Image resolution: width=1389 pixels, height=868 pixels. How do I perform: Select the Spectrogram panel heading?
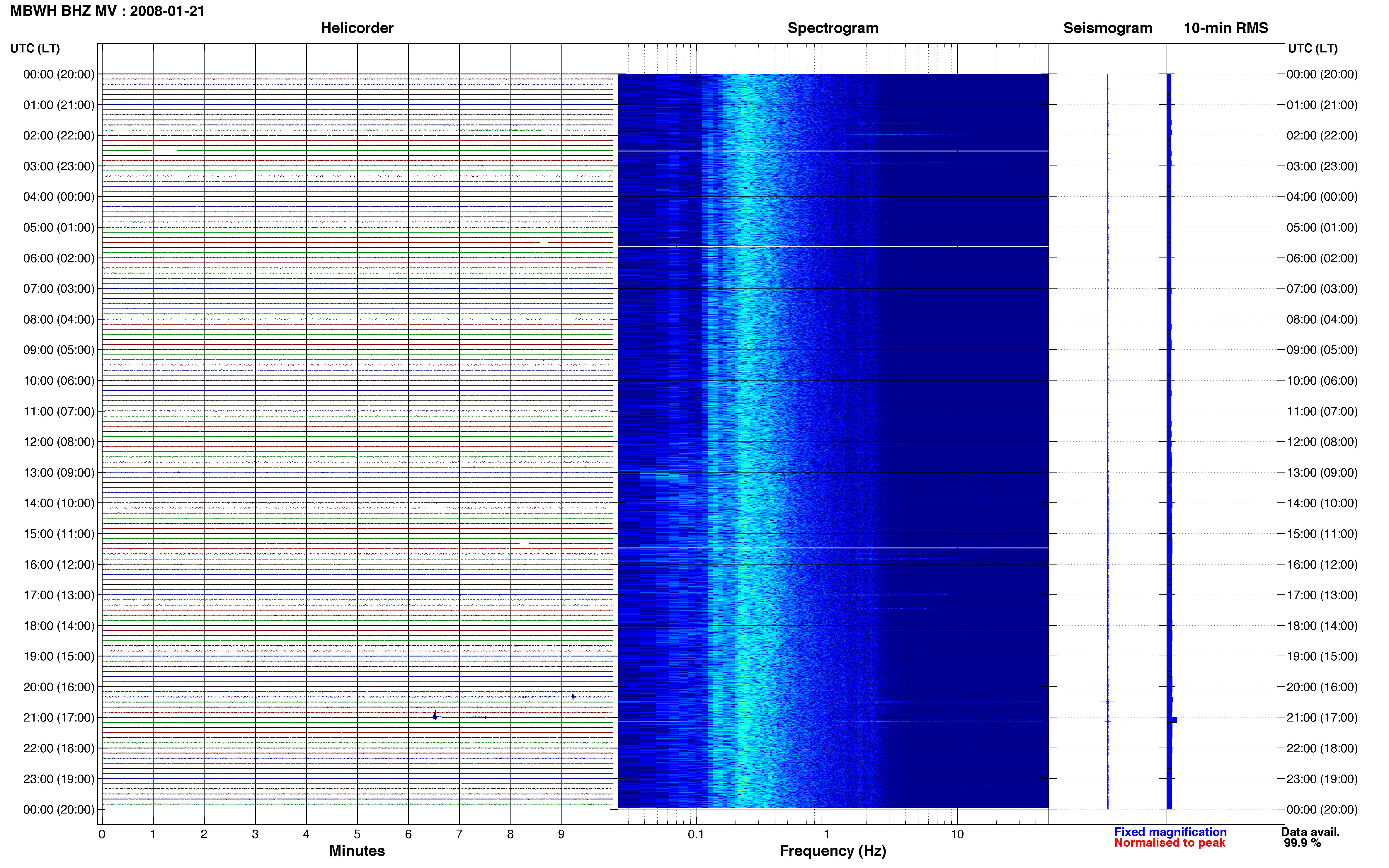[x=833, y=28]
